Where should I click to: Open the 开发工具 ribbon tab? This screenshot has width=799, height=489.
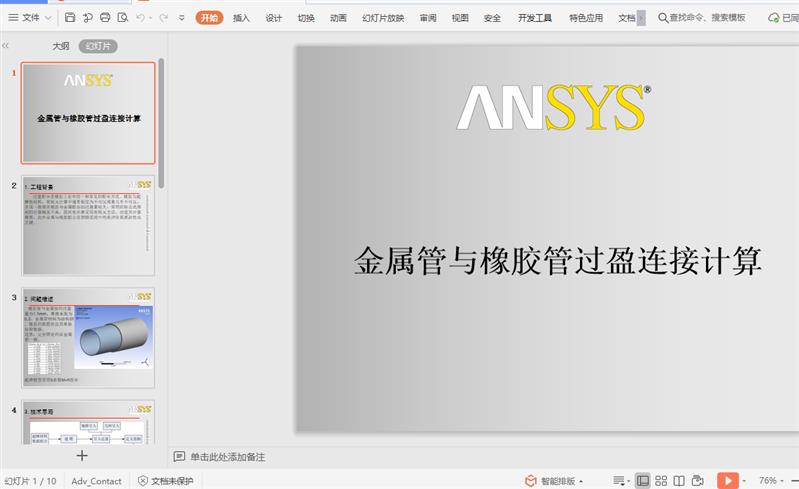pyautogui.click(x=535, y=18)
